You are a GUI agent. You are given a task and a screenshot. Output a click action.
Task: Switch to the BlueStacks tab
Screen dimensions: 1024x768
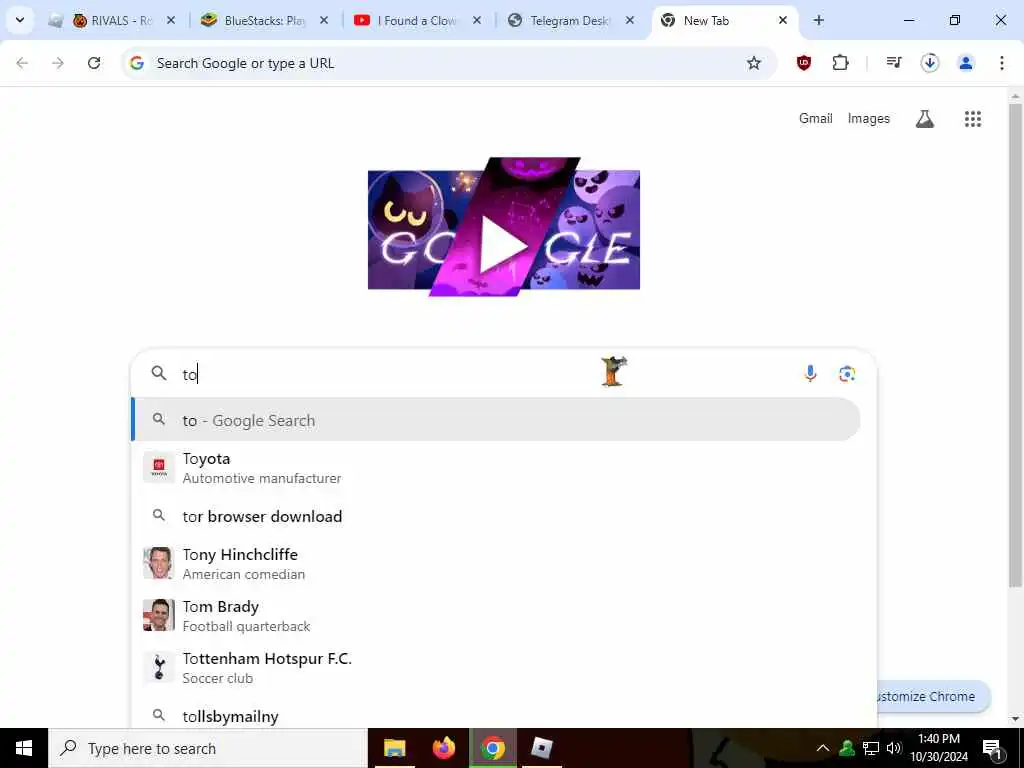pyautogui.click(x=264, y=21)
